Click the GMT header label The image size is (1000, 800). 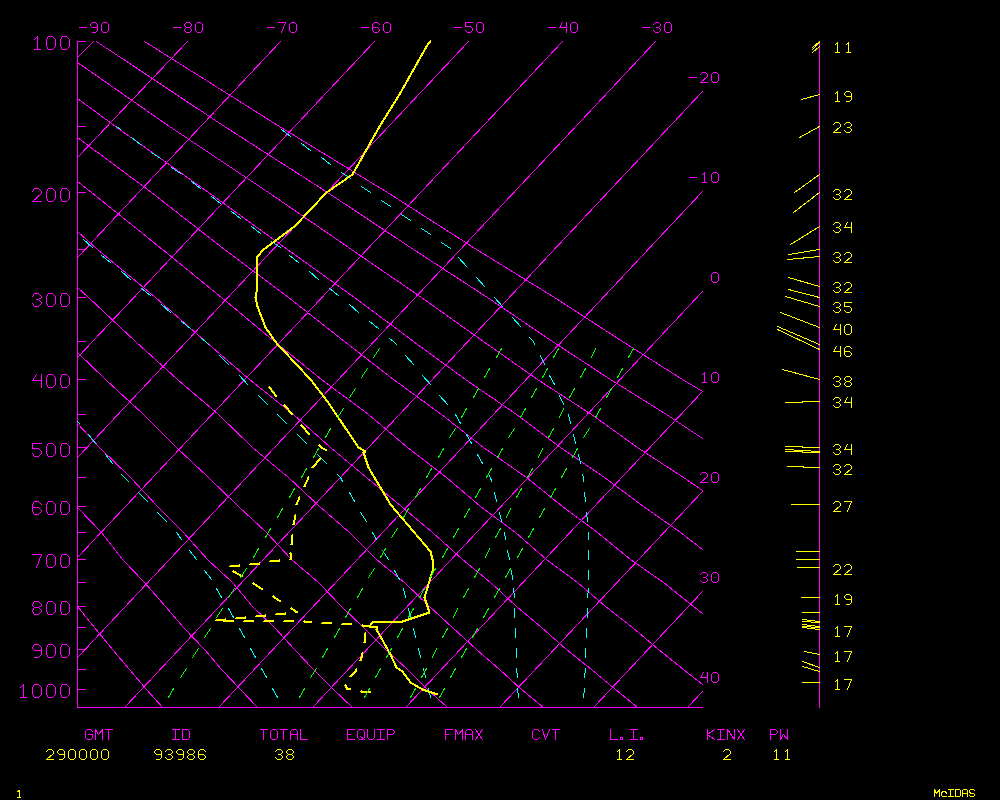click(99, 735)
